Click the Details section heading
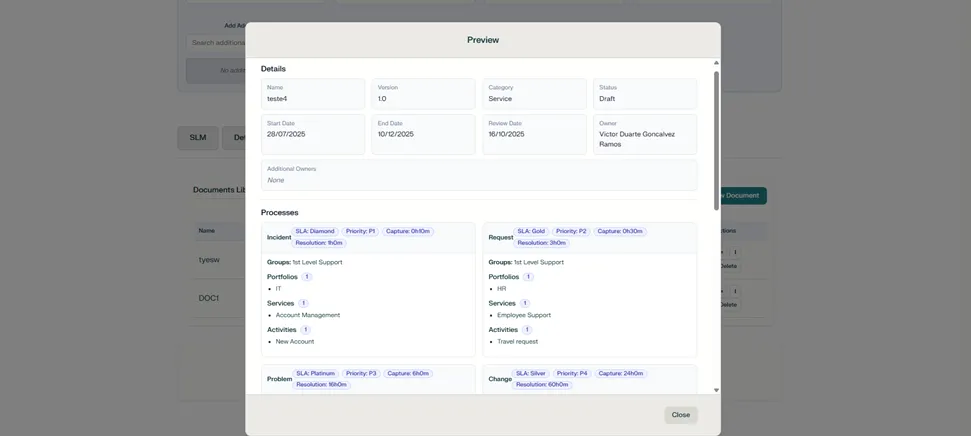This screenshot has width=971, height=436. click(273, 69)
